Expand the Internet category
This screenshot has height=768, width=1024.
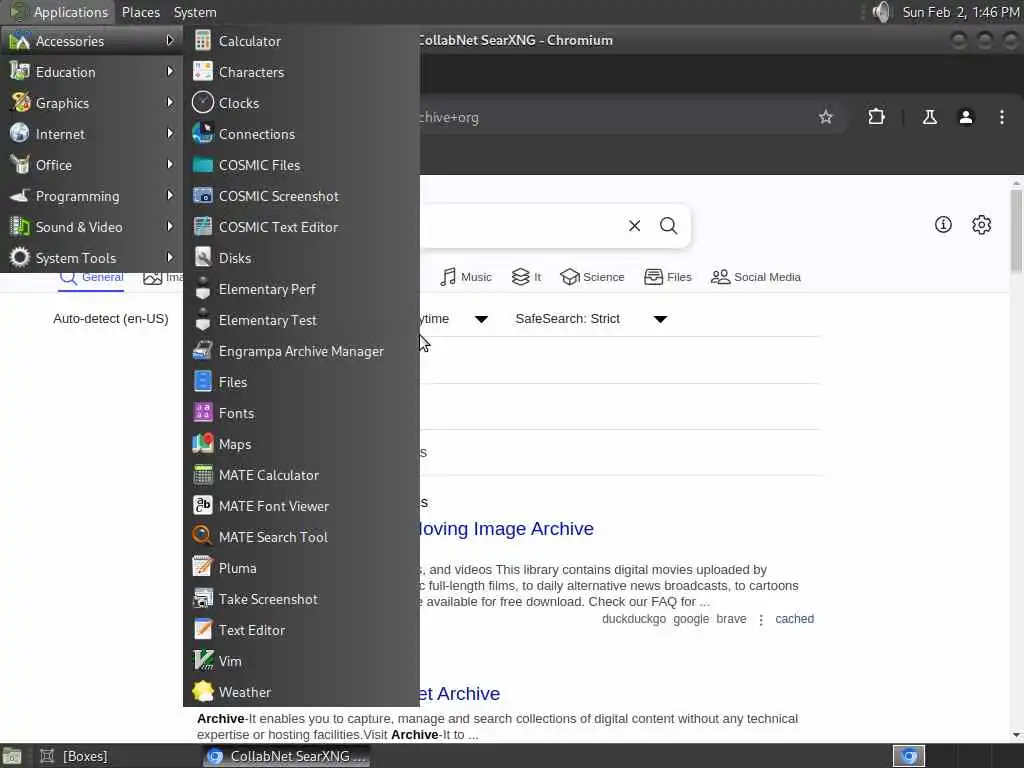click(x=91, y=134)
